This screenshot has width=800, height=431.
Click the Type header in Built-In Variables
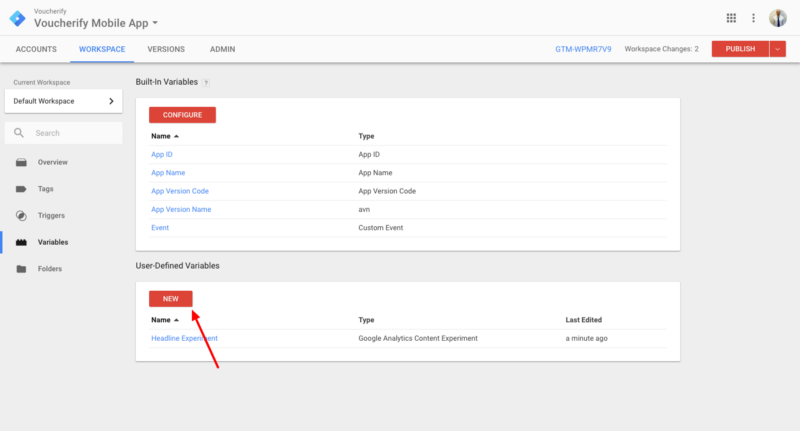coord(366,136)
